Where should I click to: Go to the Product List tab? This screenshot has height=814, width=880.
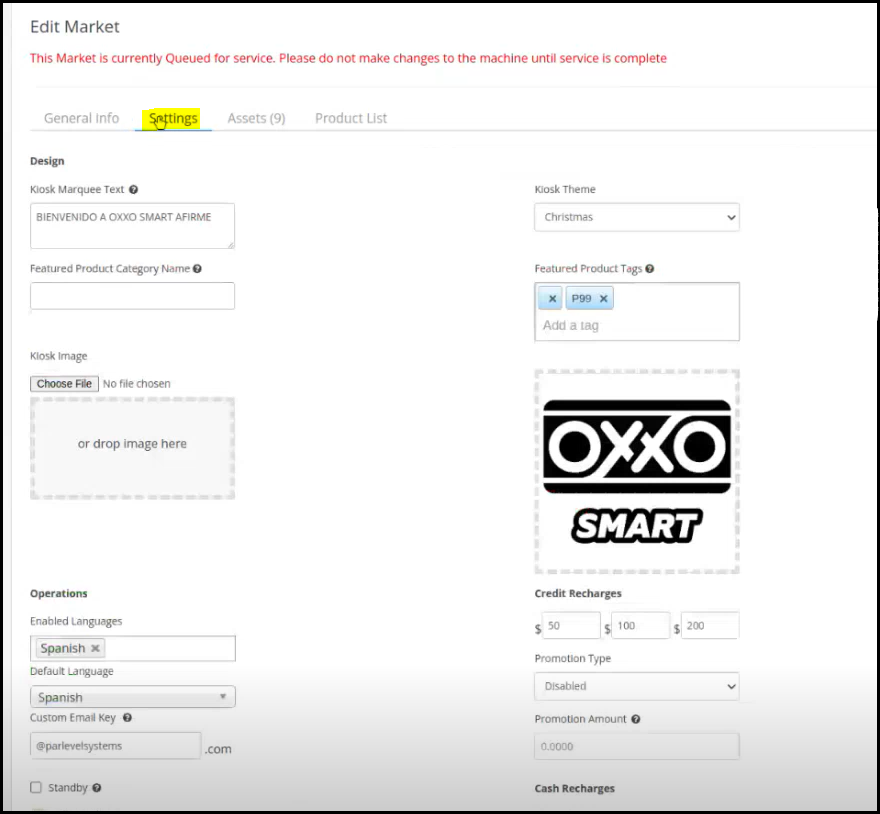pos(351,118)
